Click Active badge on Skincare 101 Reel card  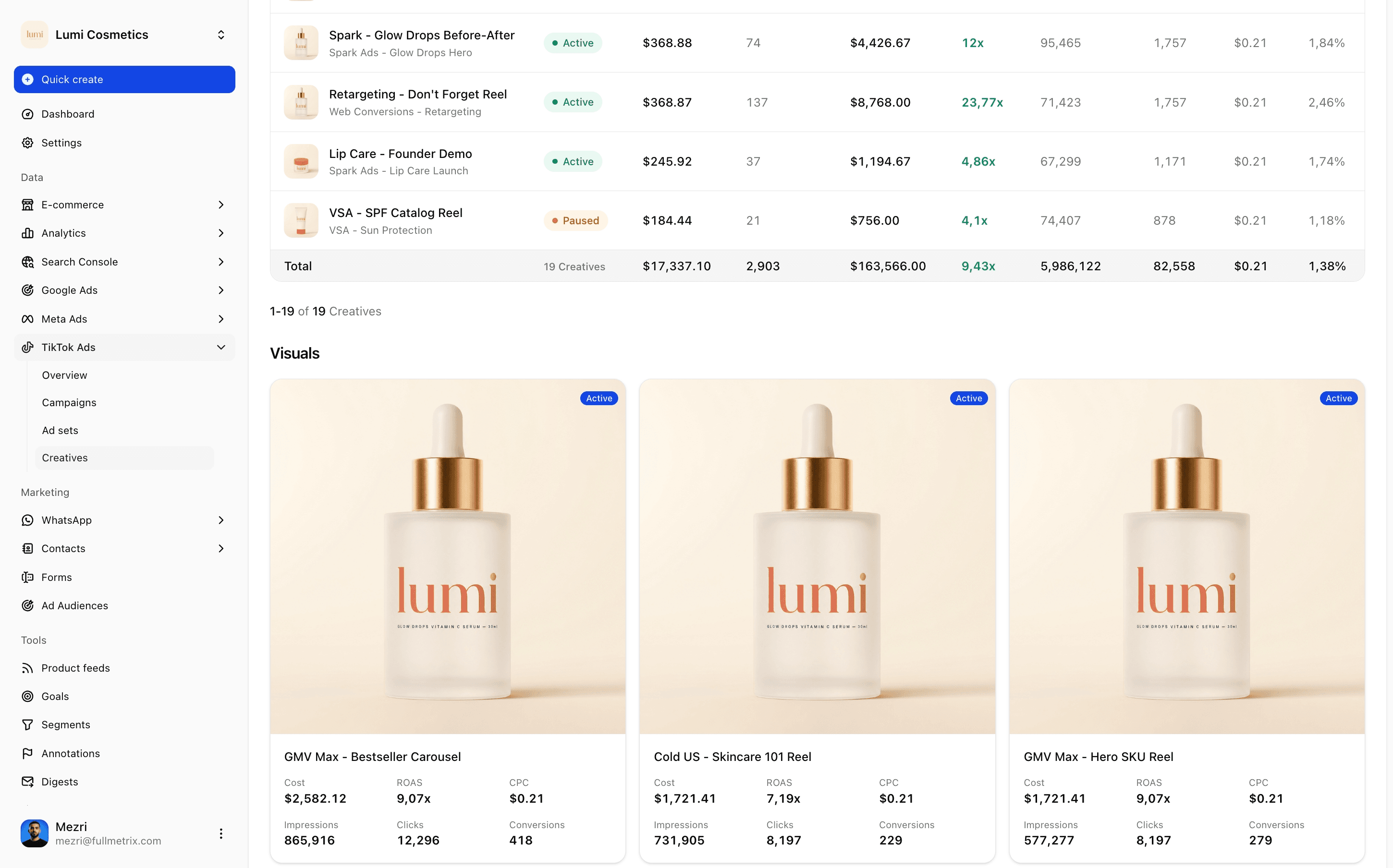(x=969, y=398)
